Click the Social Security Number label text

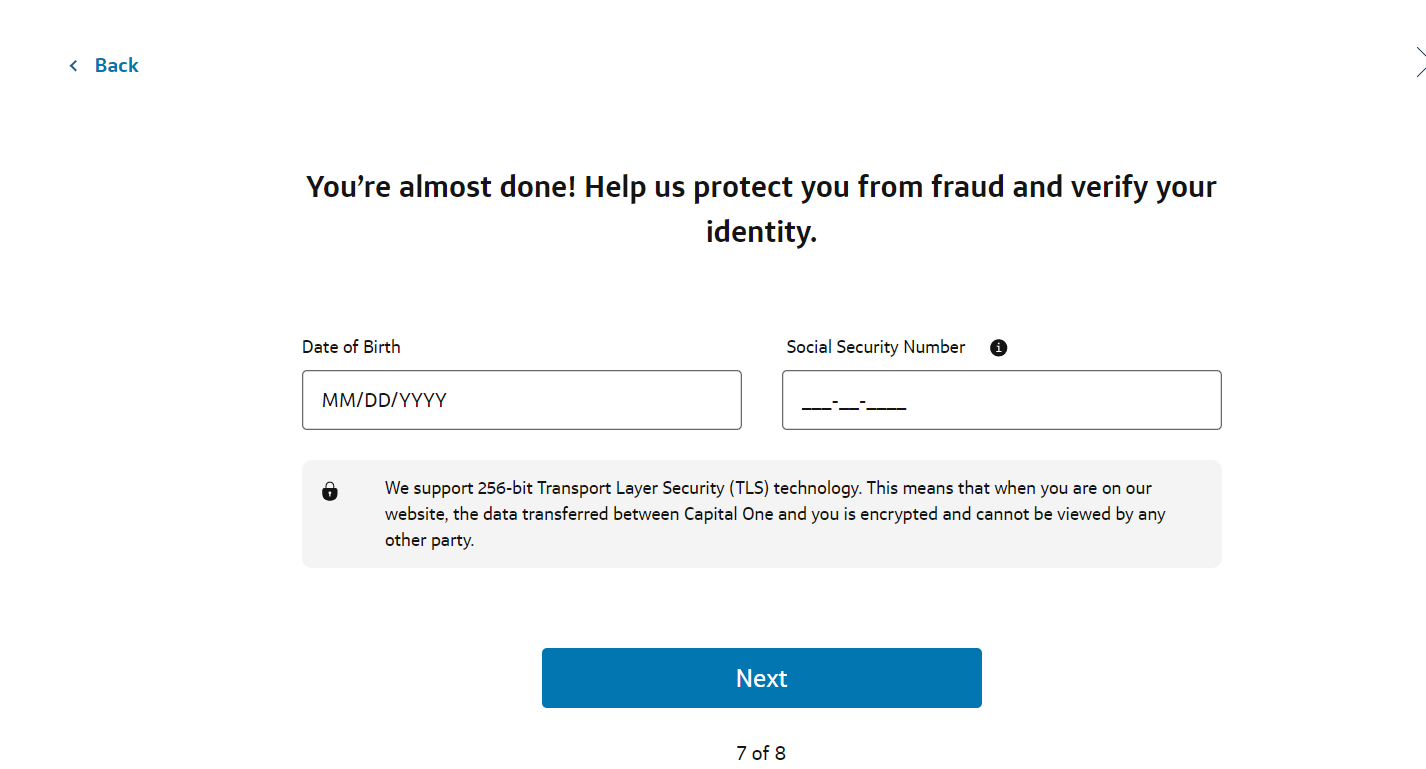[876, 347]
